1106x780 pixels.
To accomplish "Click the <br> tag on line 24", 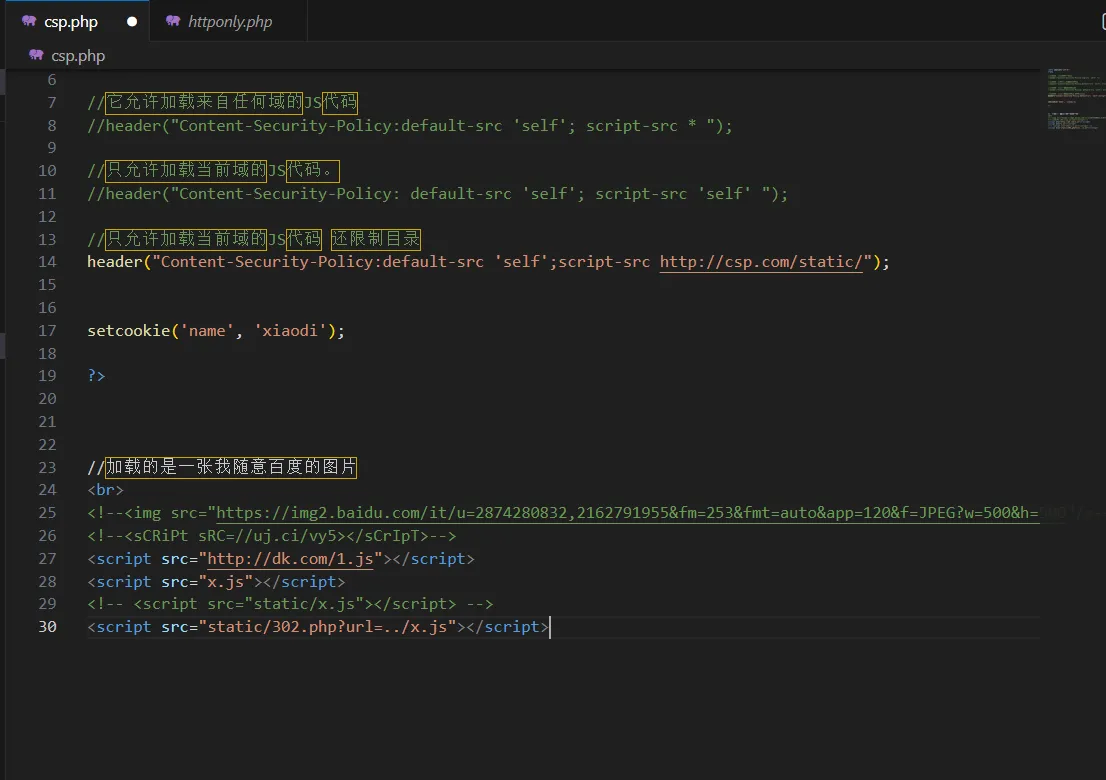I will click(x=105, y=490).
